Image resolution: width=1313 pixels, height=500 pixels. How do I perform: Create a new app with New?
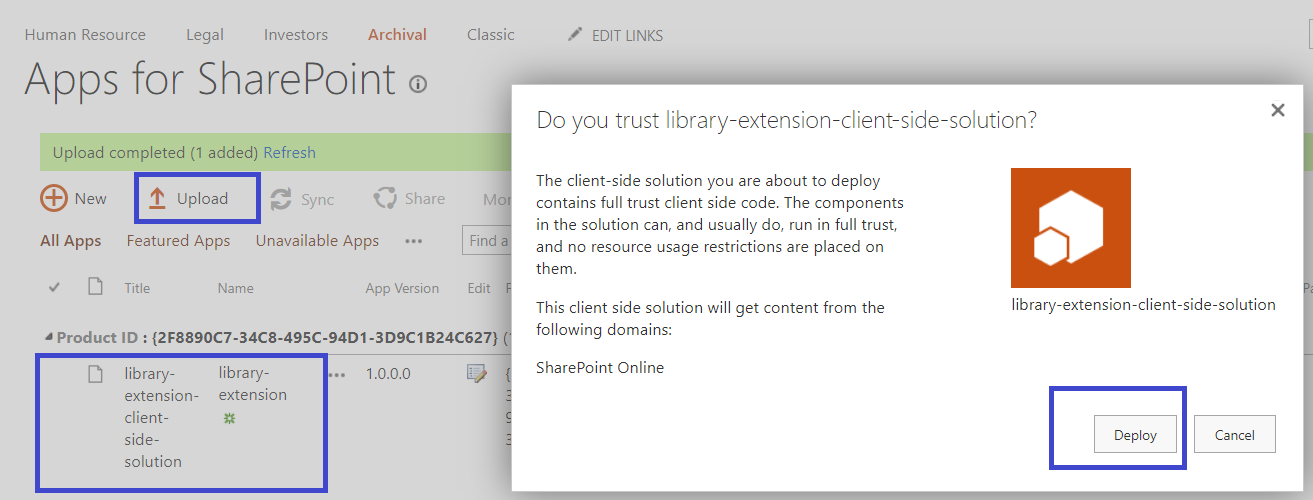pos(74,198)
